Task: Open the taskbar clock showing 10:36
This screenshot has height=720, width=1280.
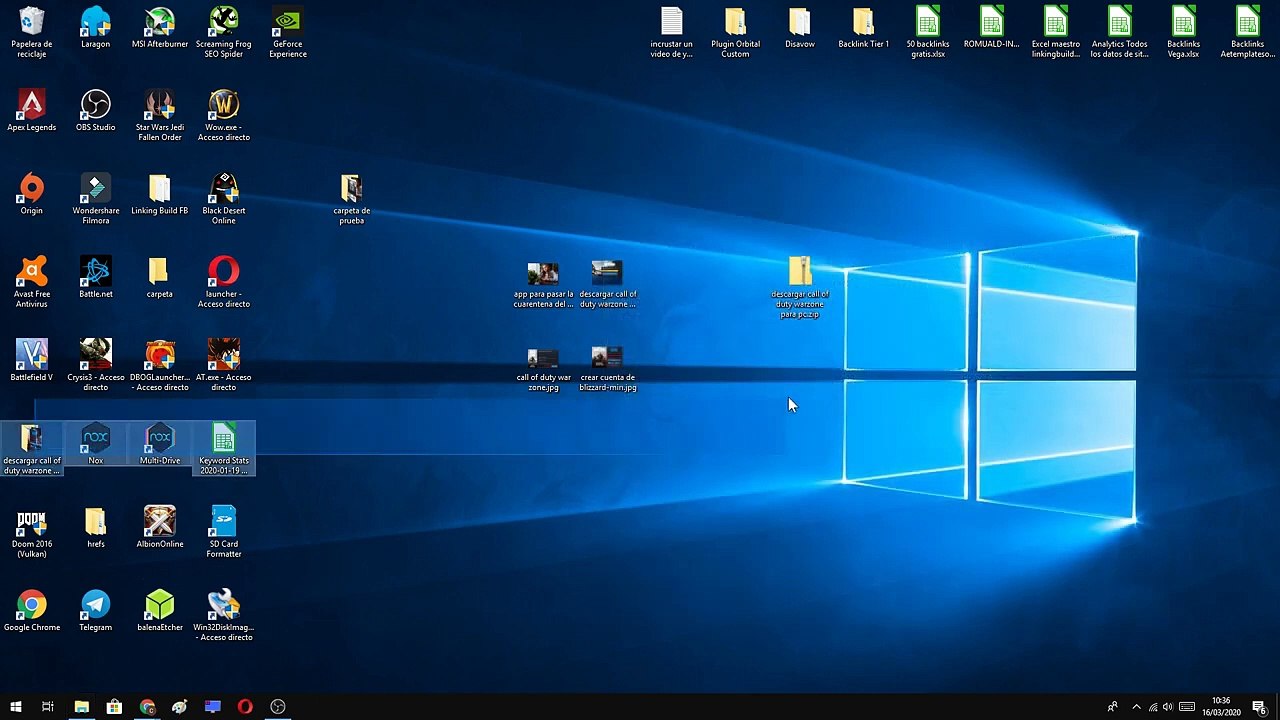Action: point(1221,707)
